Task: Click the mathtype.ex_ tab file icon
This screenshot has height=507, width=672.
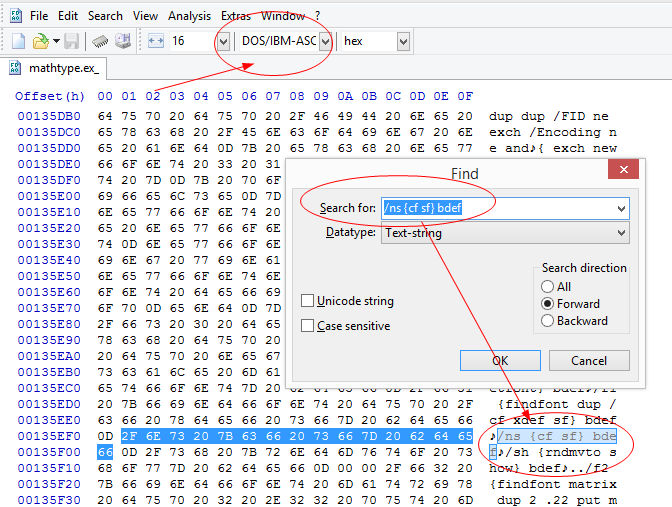Action: [x=15, y=68]
